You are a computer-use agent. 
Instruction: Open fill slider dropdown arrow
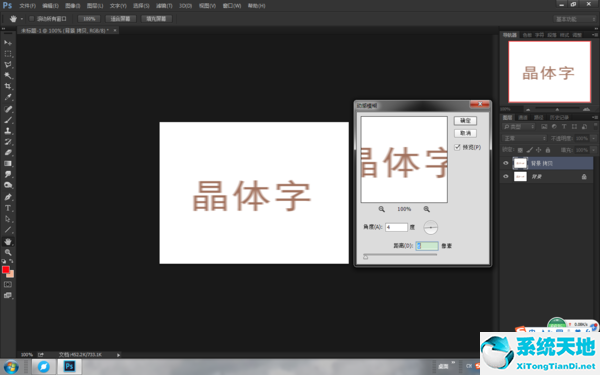(x=593, y=150)
